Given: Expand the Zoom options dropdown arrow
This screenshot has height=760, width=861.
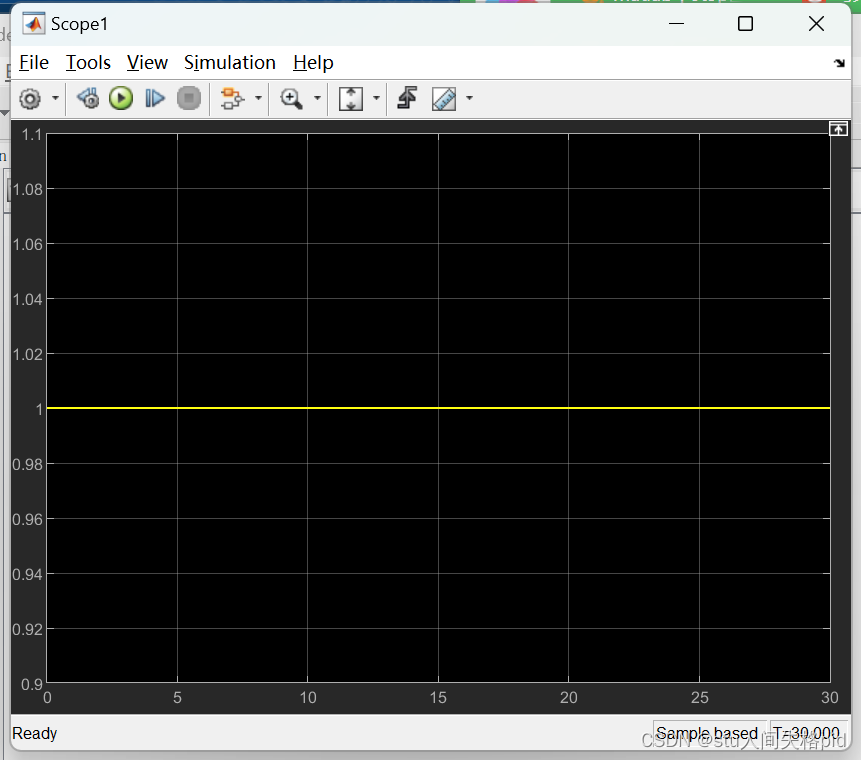Looking at the screenshot, I should click(315, 98).
